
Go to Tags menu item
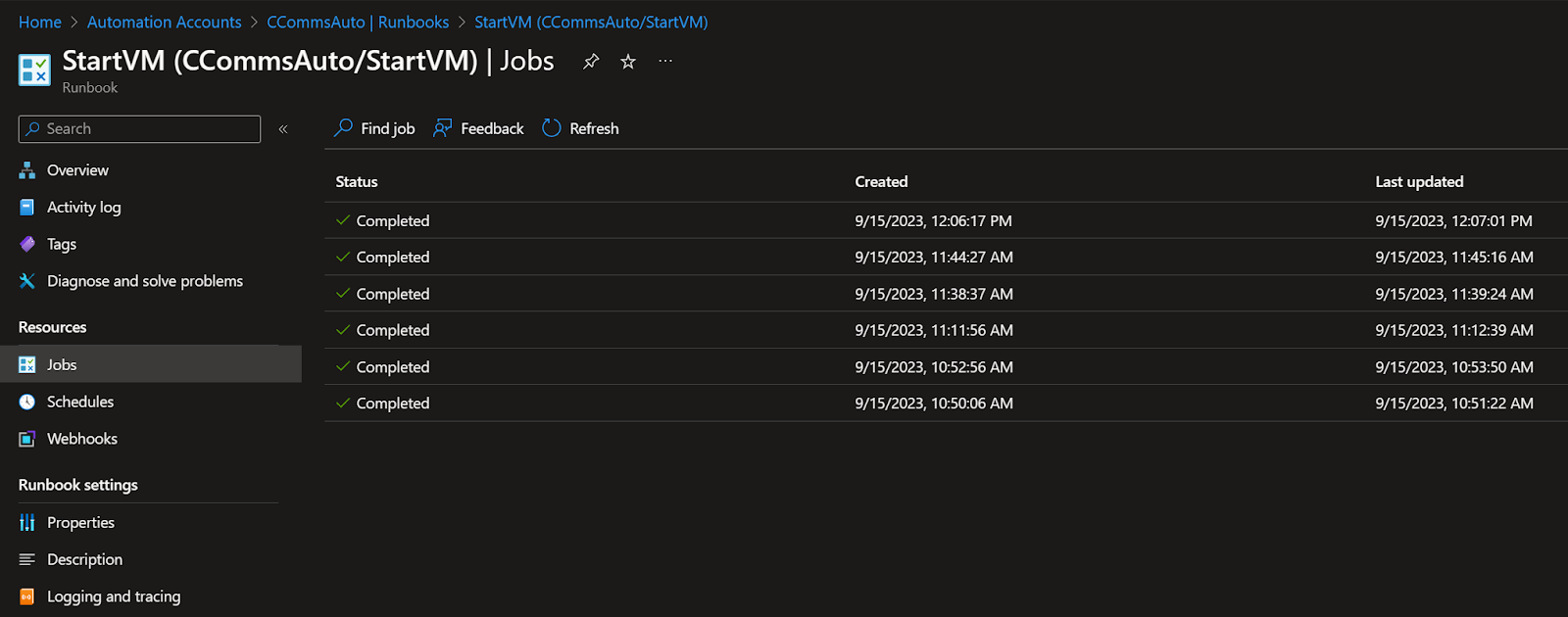point(62,245)
